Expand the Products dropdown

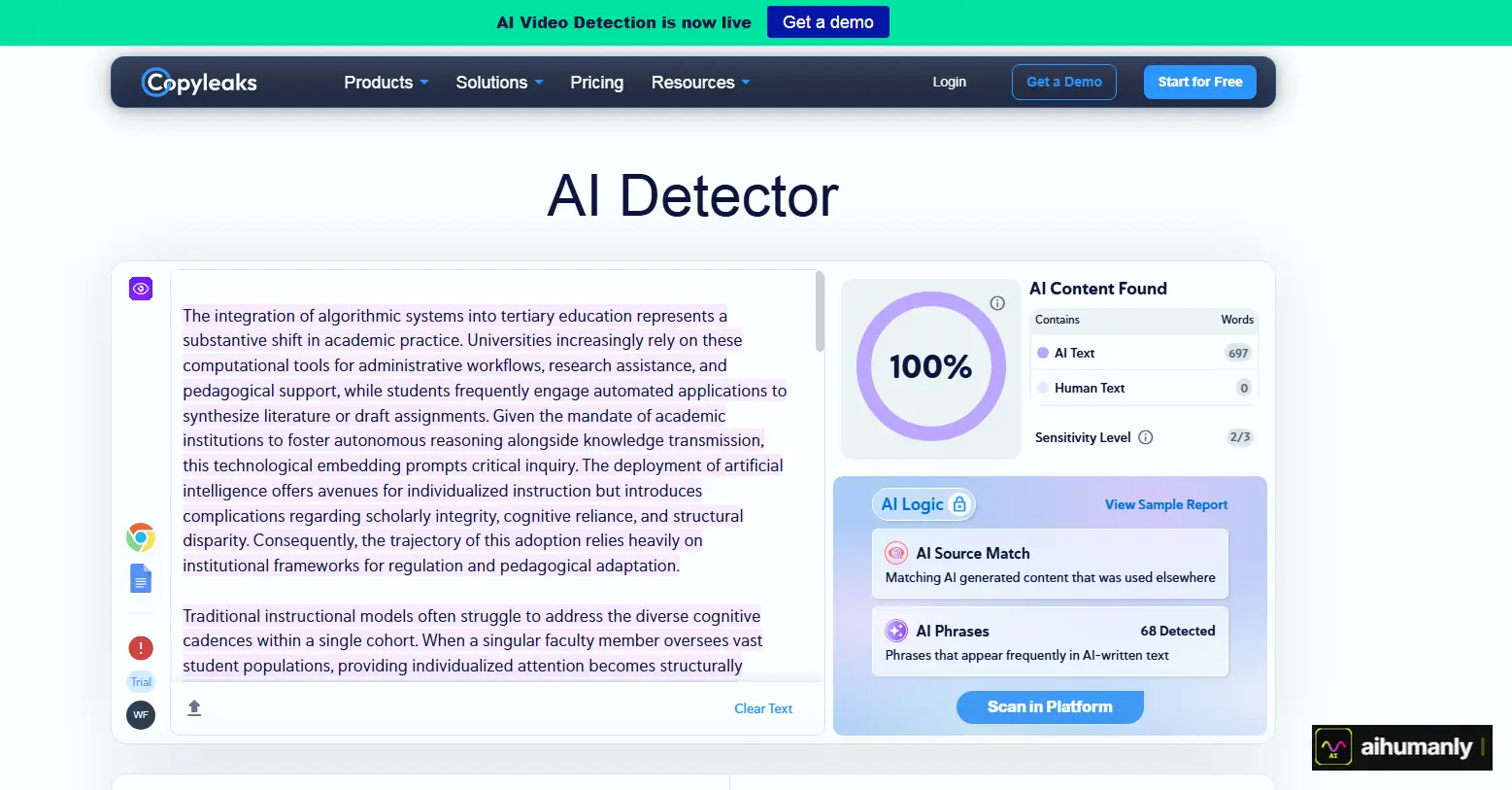[386, 83]
